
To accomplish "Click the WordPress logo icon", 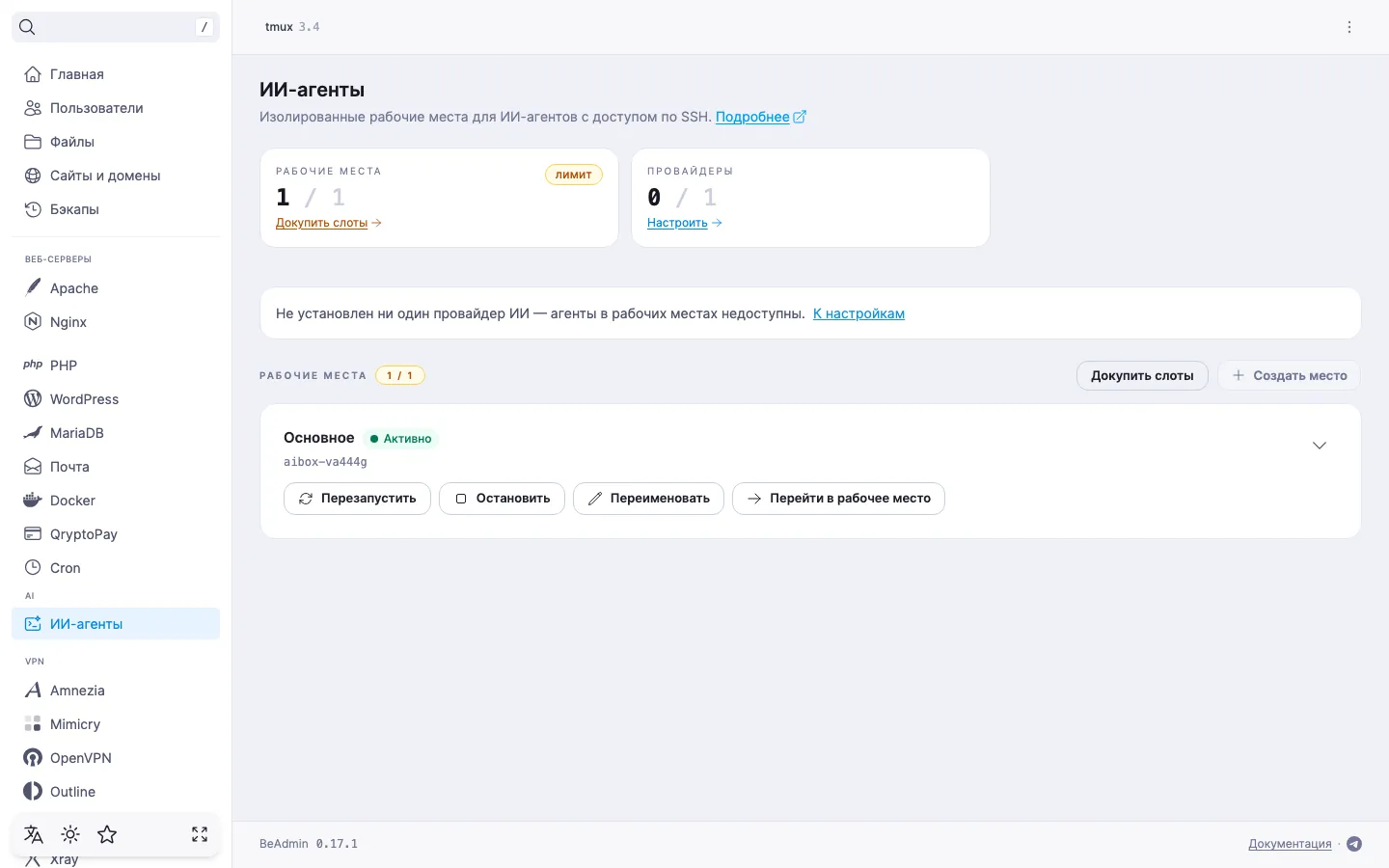I will 33,398.
